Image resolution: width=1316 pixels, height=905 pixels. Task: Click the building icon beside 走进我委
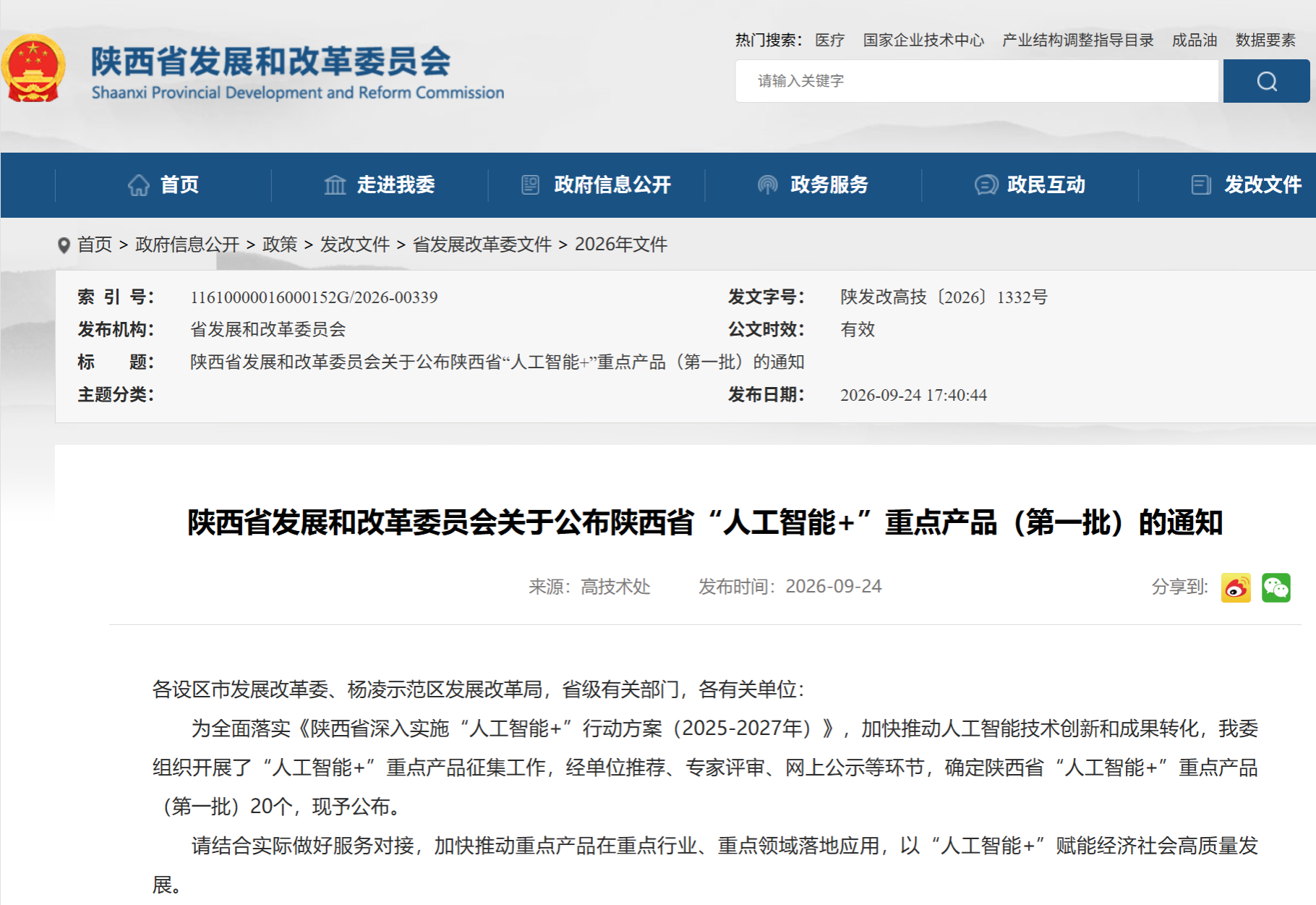coord(335,185)
